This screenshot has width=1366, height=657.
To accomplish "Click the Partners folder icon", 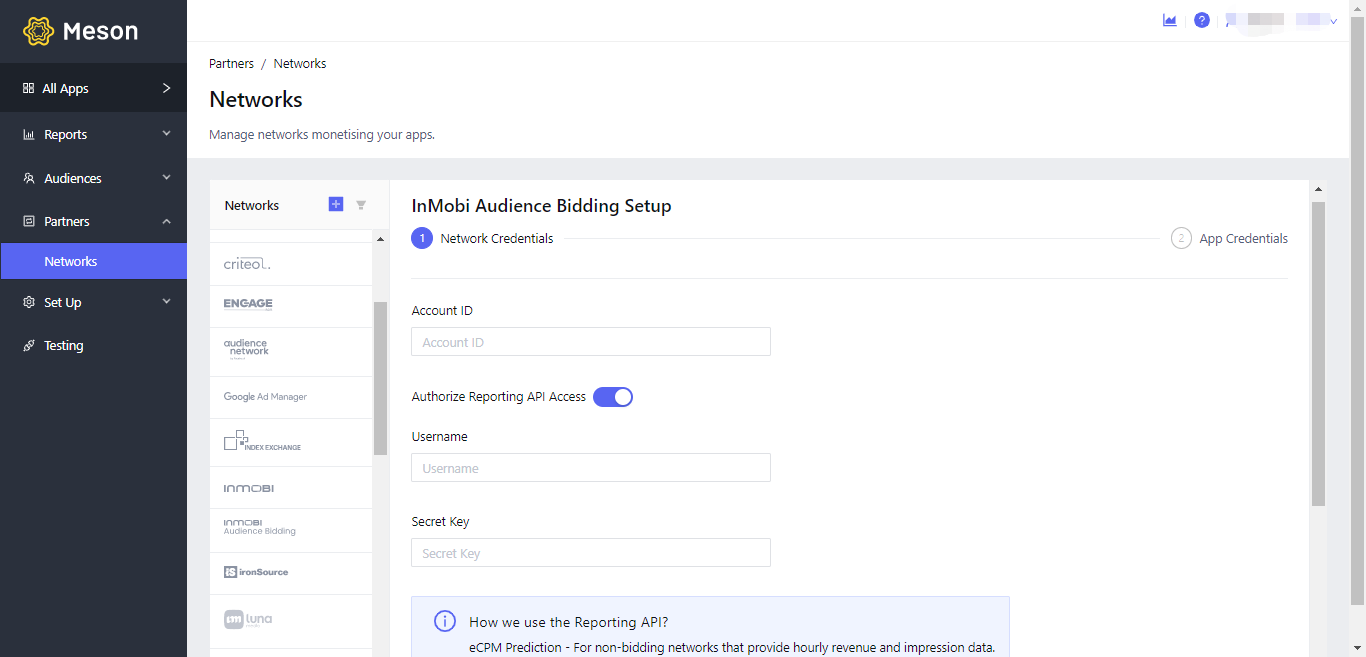I will click(29, 221).
